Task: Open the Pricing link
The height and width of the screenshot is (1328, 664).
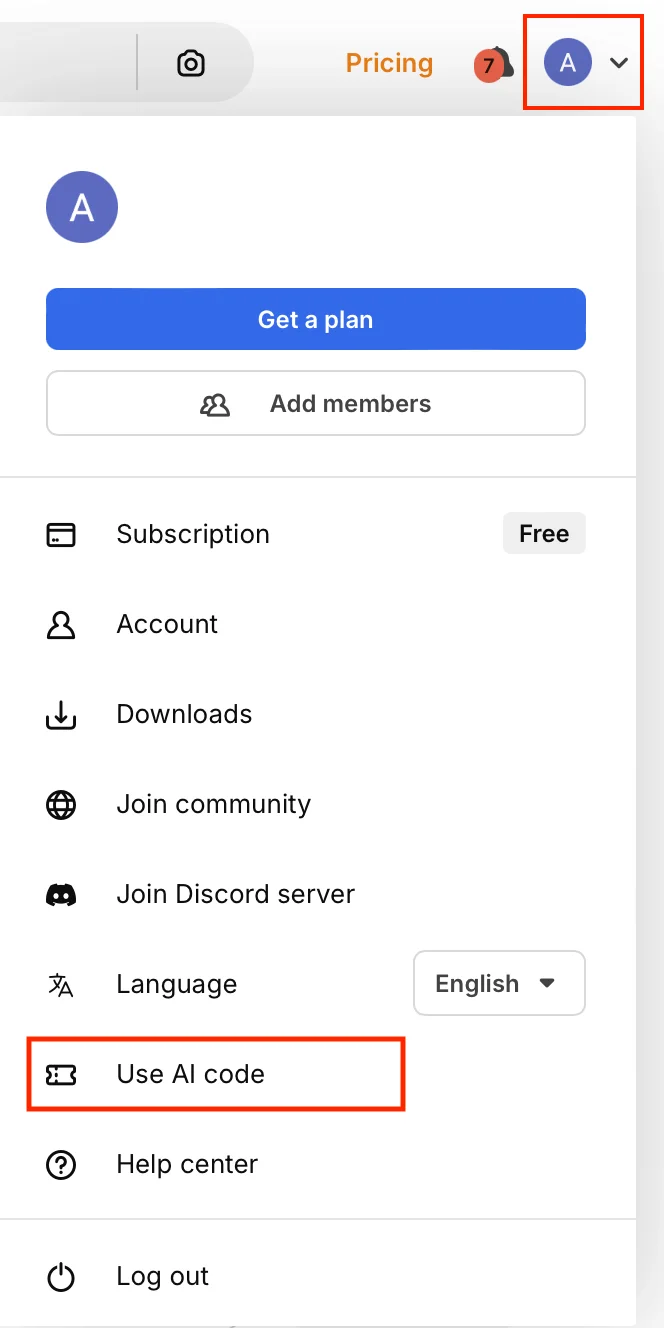Action: 389,64
